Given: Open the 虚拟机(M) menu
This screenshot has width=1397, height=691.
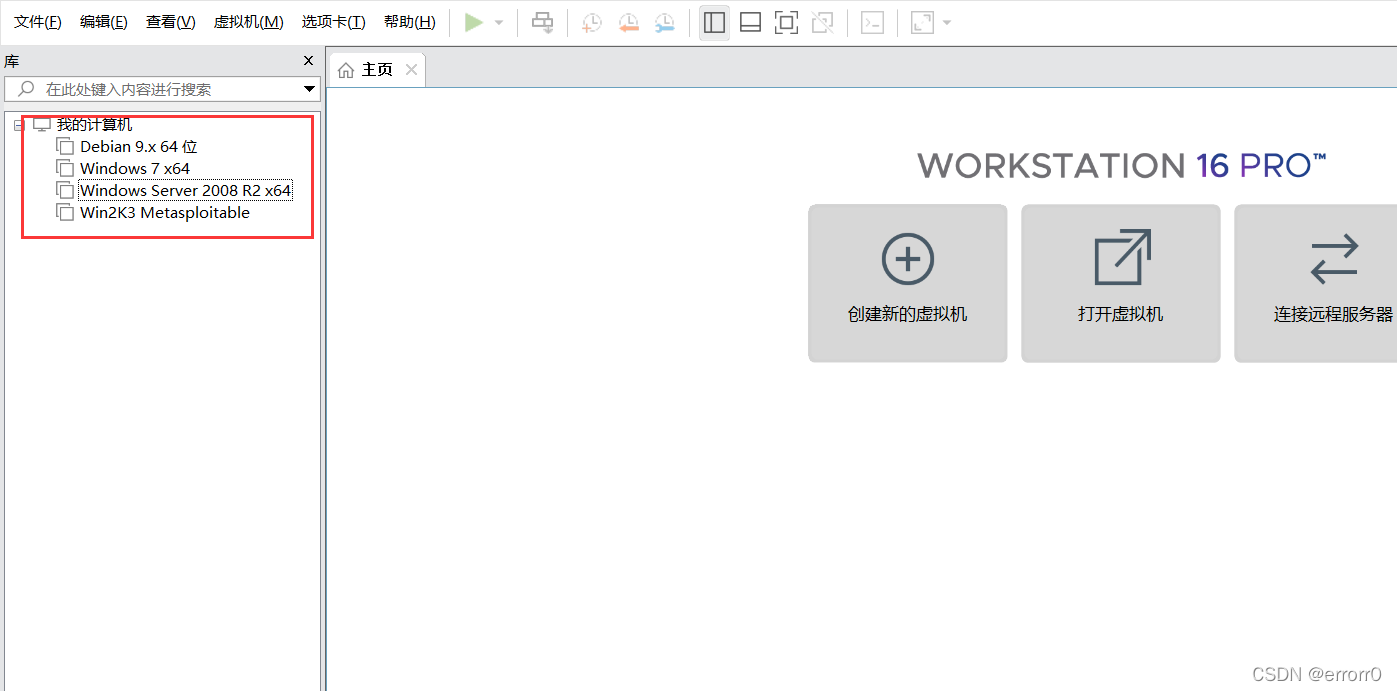Looking at the screenshot, I should (x=248, y=22).
